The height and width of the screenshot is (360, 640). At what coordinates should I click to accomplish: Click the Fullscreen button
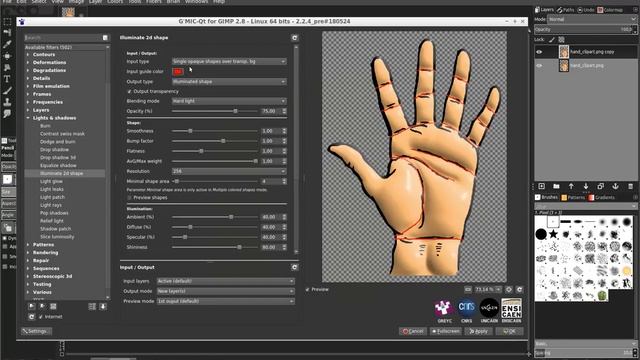tap(445, 331)
